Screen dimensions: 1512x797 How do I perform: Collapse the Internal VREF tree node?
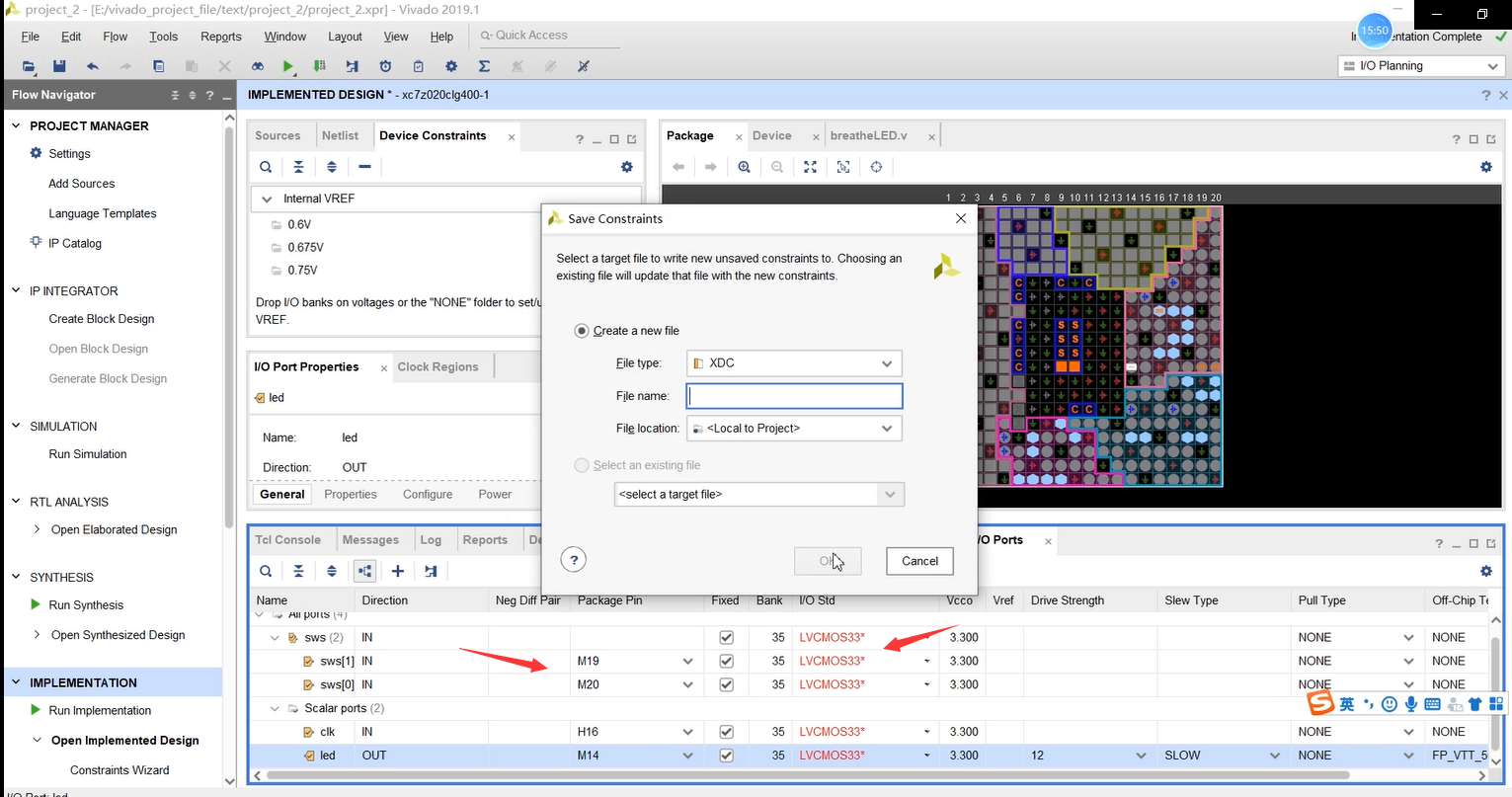[x=267, y=199]
